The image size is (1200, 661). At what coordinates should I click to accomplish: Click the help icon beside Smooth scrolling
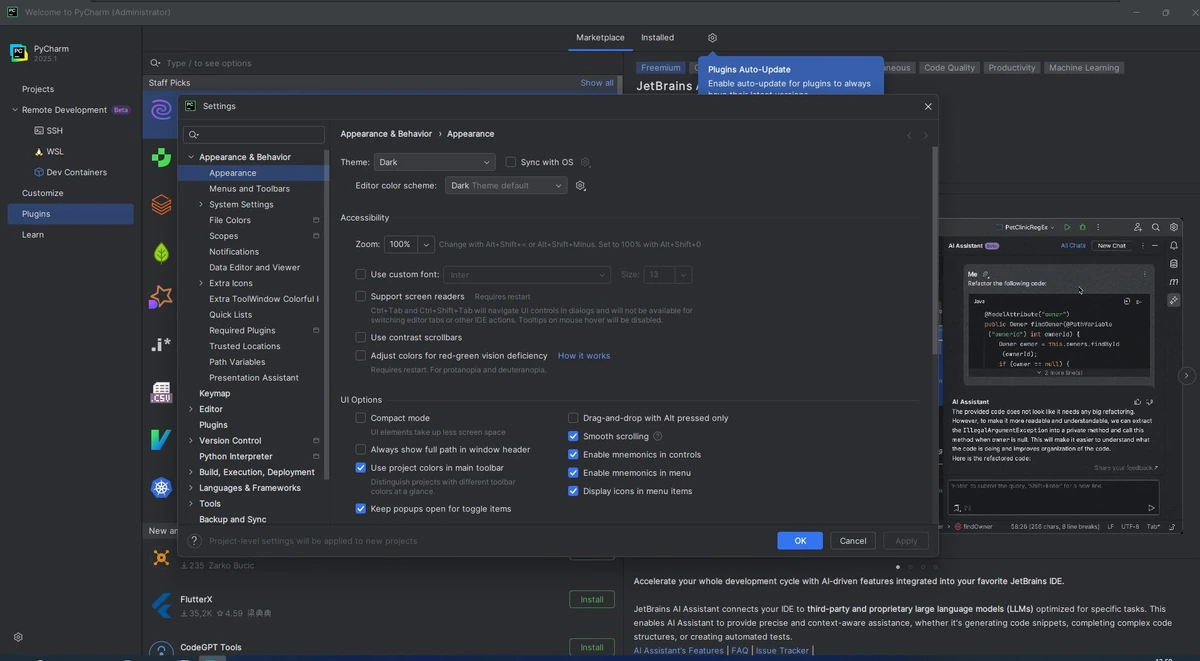(x=658, y=436)
